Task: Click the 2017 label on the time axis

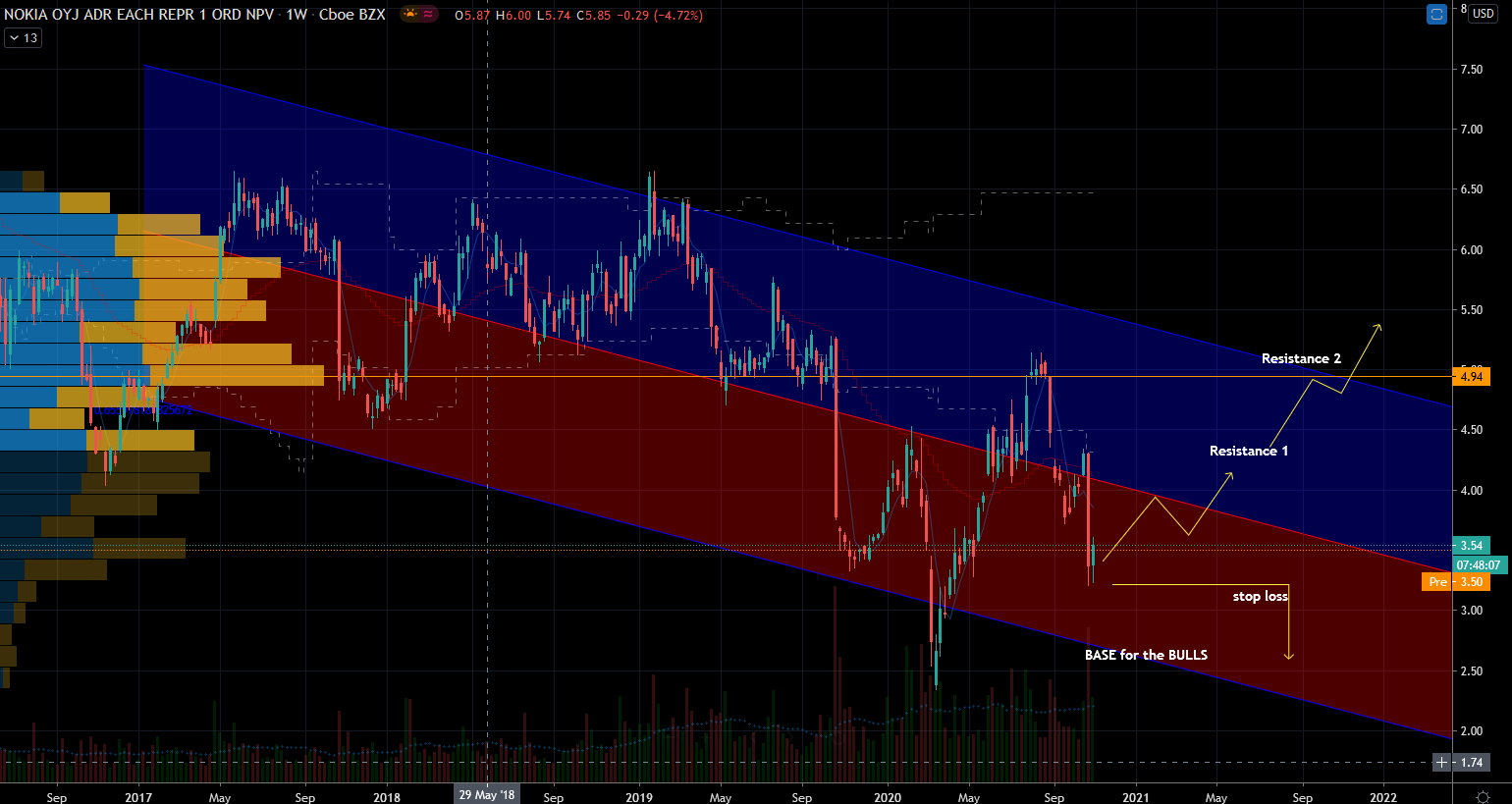Action: [x=138, y=797]
